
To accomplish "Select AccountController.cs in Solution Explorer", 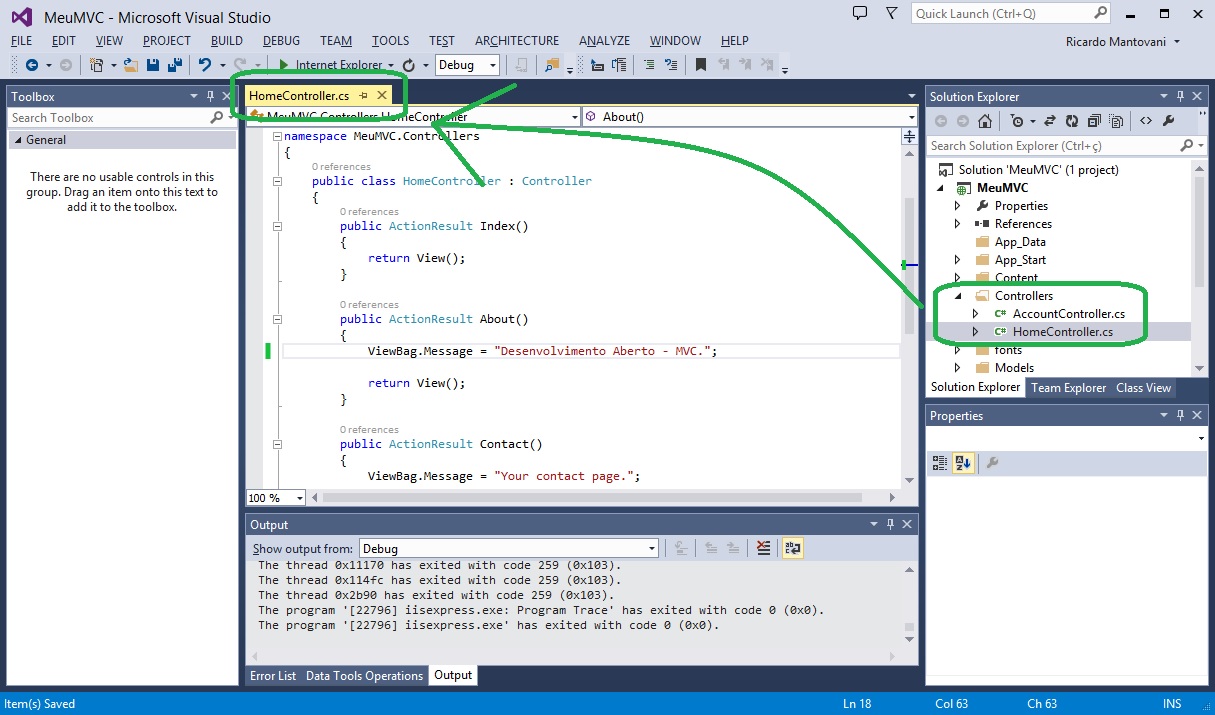I will (1068, 314).
